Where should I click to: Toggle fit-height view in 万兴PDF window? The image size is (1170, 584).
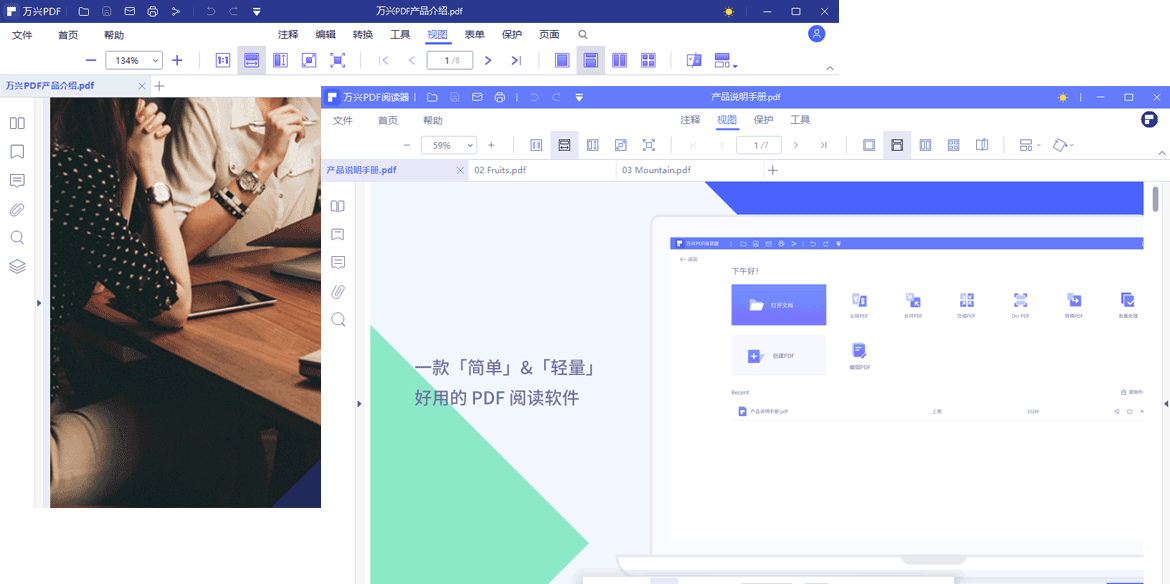click(281, 60)
